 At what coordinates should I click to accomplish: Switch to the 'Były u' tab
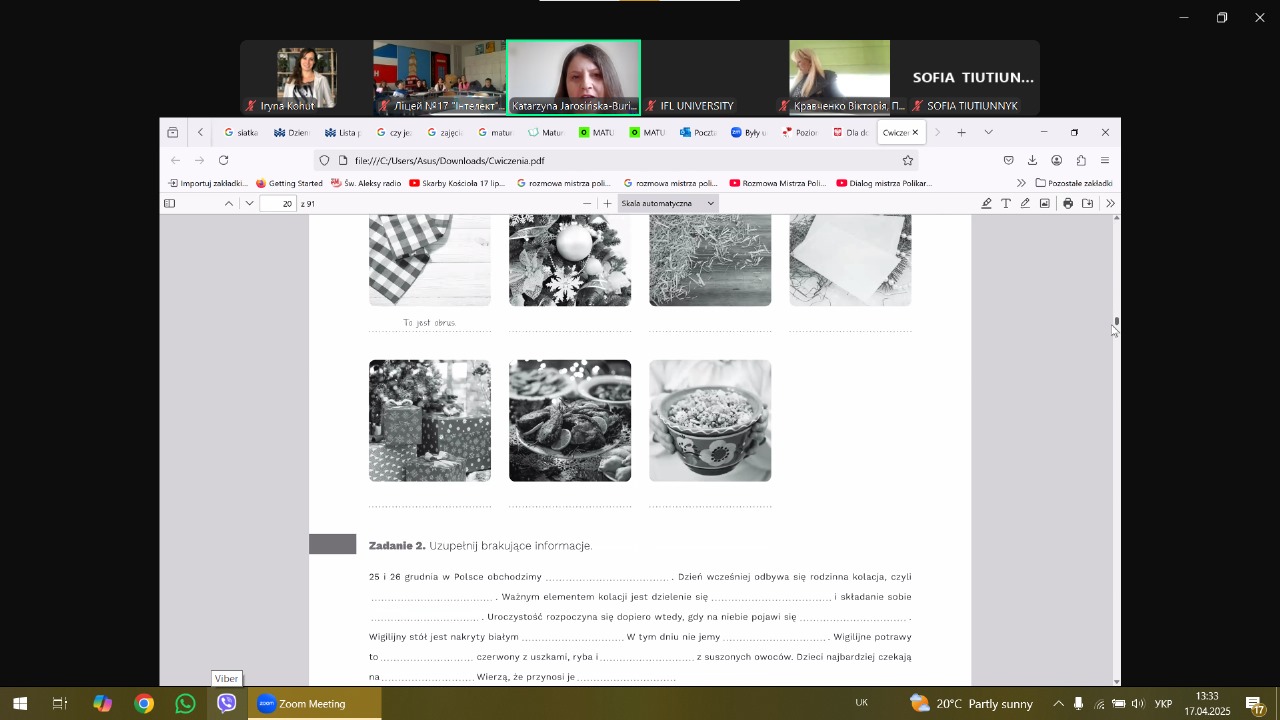point(748,132)
